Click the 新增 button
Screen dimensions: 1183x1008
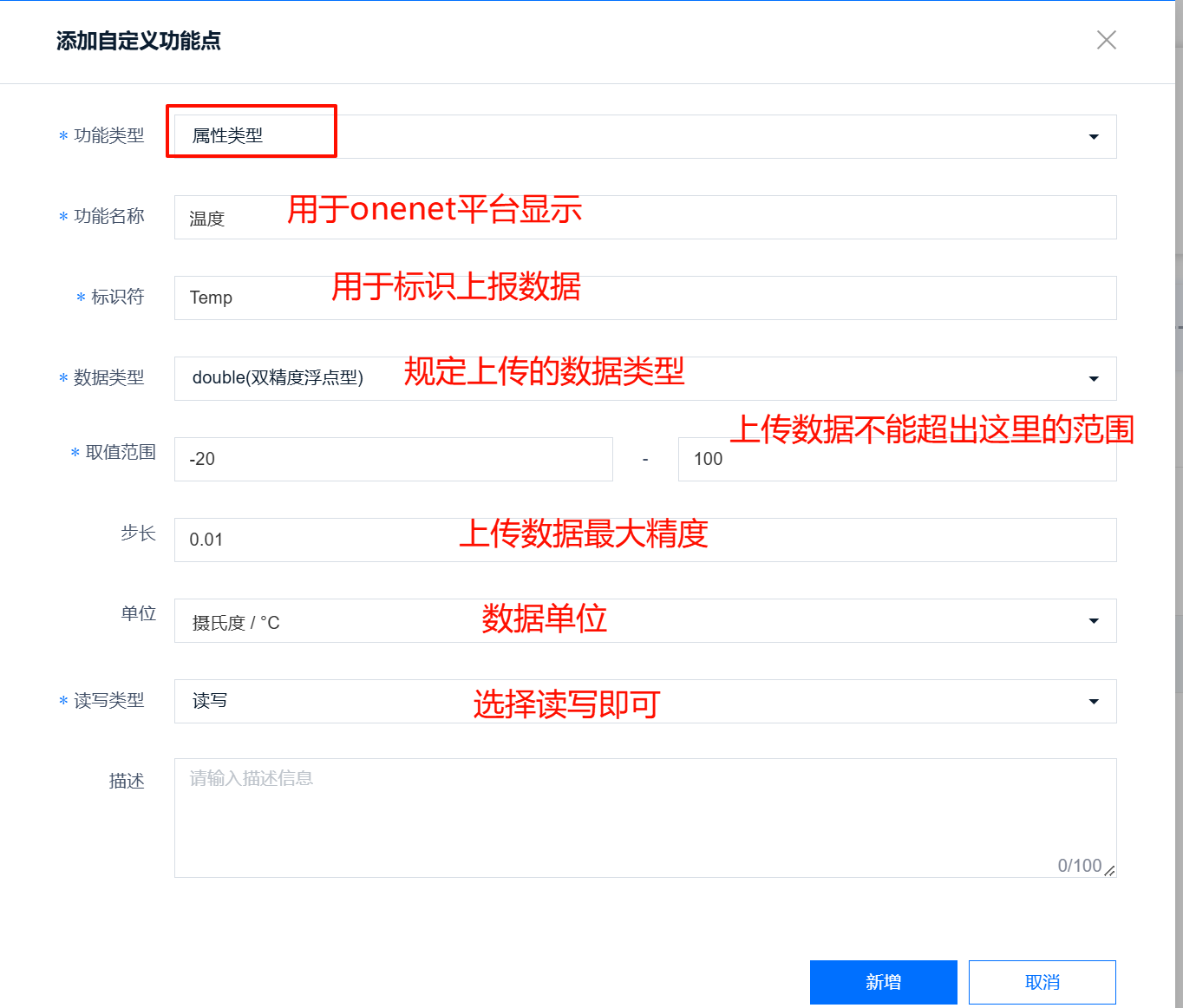pyautogui.click(x=883, y=982)
